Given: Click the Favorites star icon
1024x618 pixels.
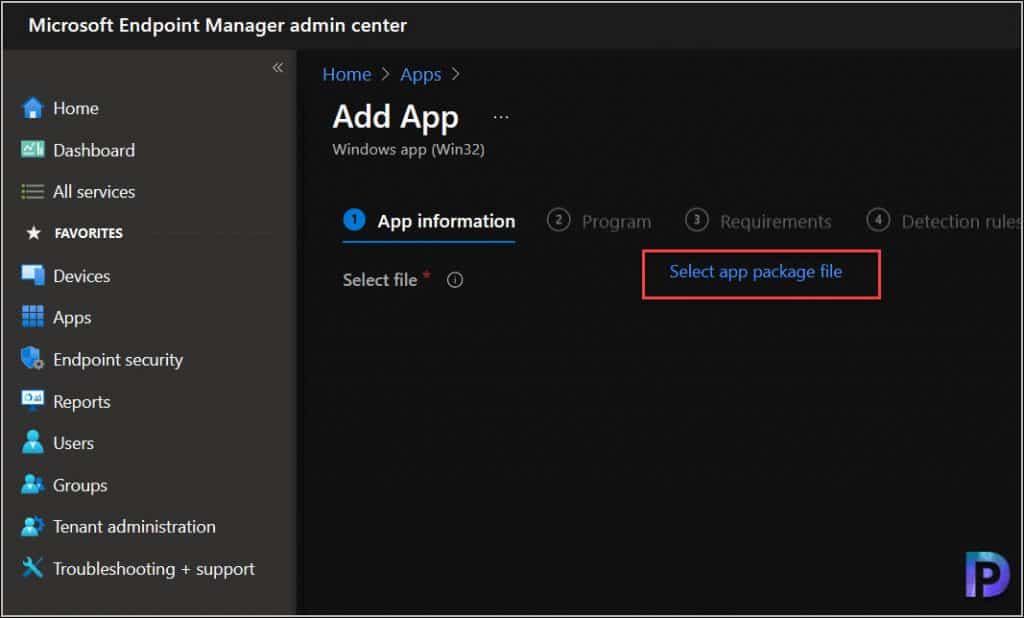Looking at the screenshot, I should click(x=33, y=233).
